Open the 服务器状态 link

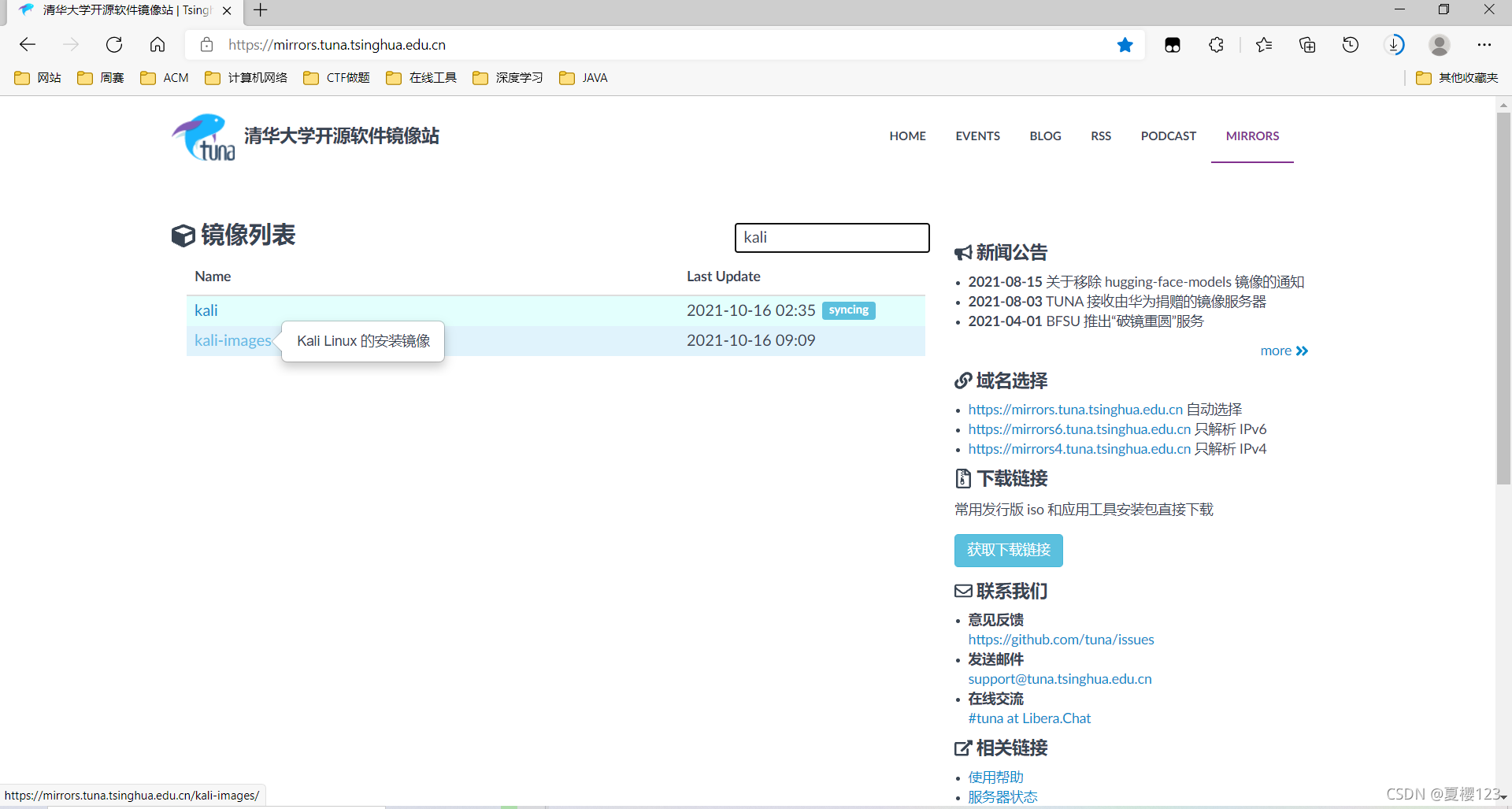(1002, 797)
